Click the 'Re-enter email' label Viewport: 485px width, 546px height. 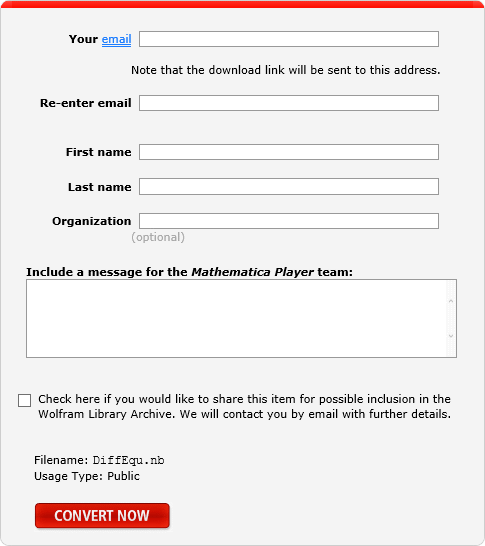[86, 103]
